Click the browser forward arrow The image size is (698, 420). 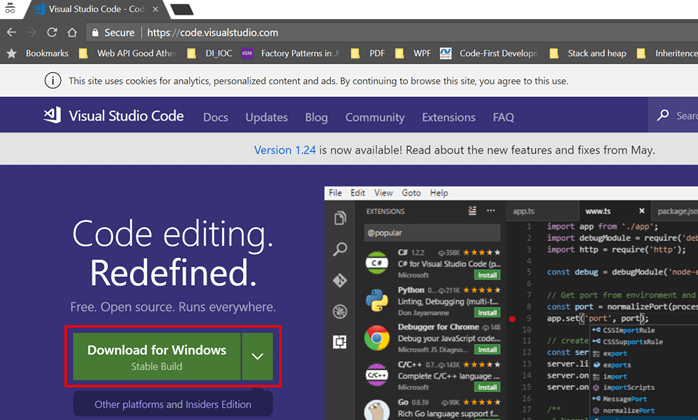[32, 33]
